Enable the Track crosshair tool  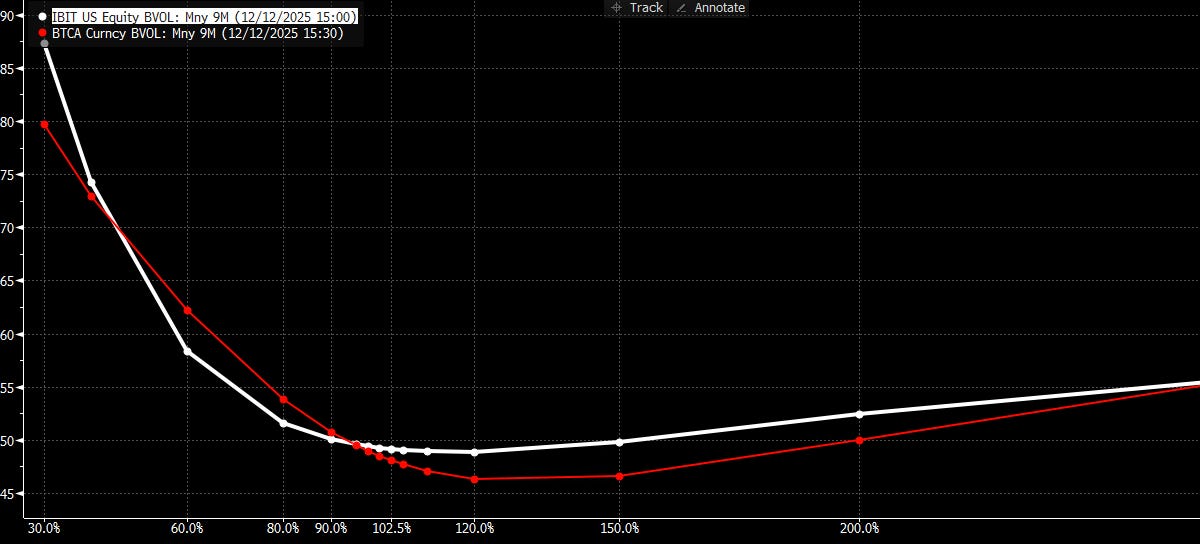636,7
